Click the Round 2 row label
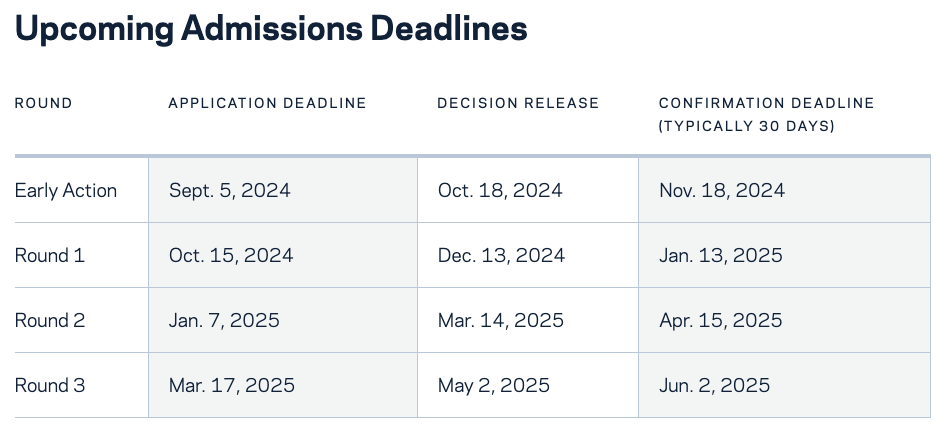Screen dimensions: 946x439 pyautogui.click(x=49, y=320)
